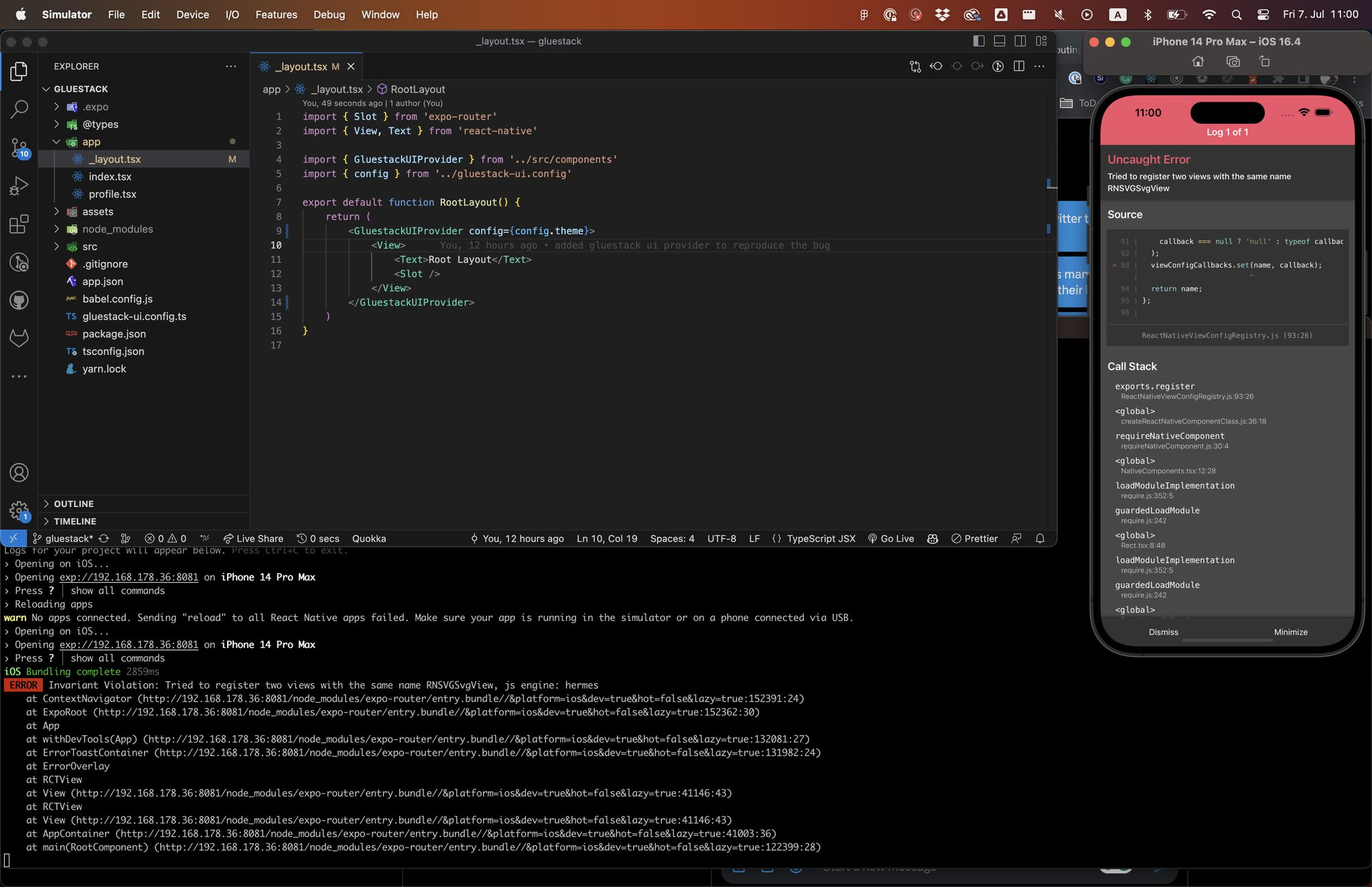Screen dimensions: 1372x887
Task: Open the Extensions panel icon
Action: [19, 224]
